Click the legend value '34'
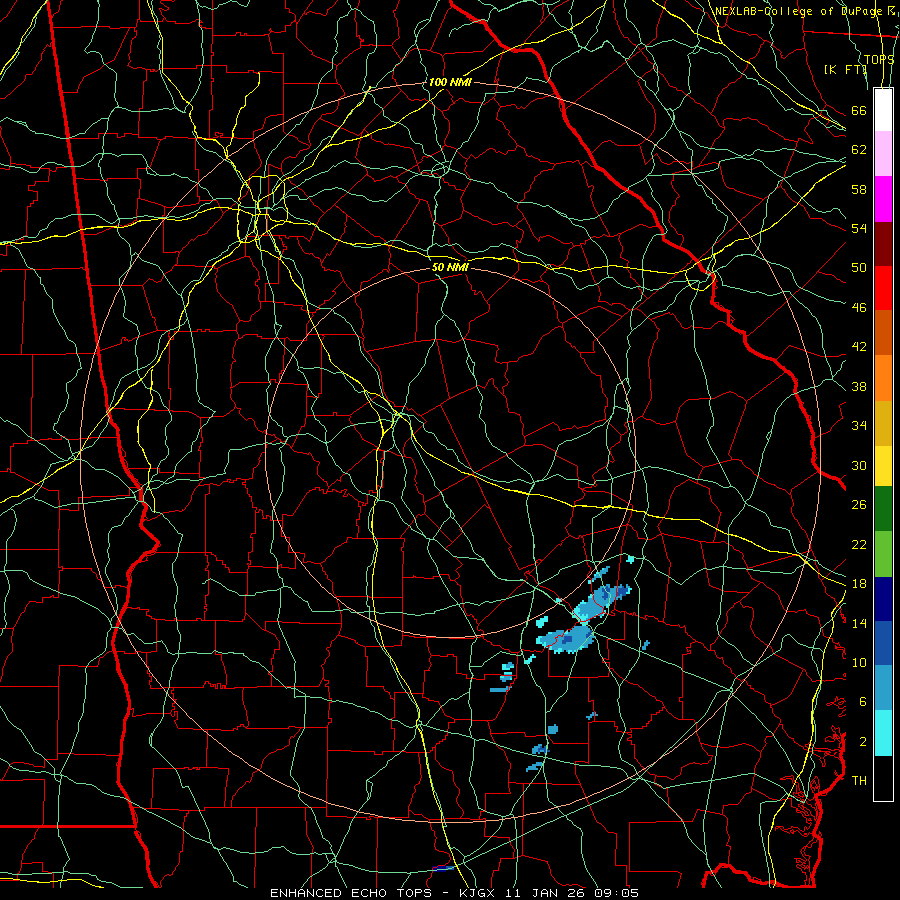900x900 pixels. pyautogui.click(x=859, y=426)
